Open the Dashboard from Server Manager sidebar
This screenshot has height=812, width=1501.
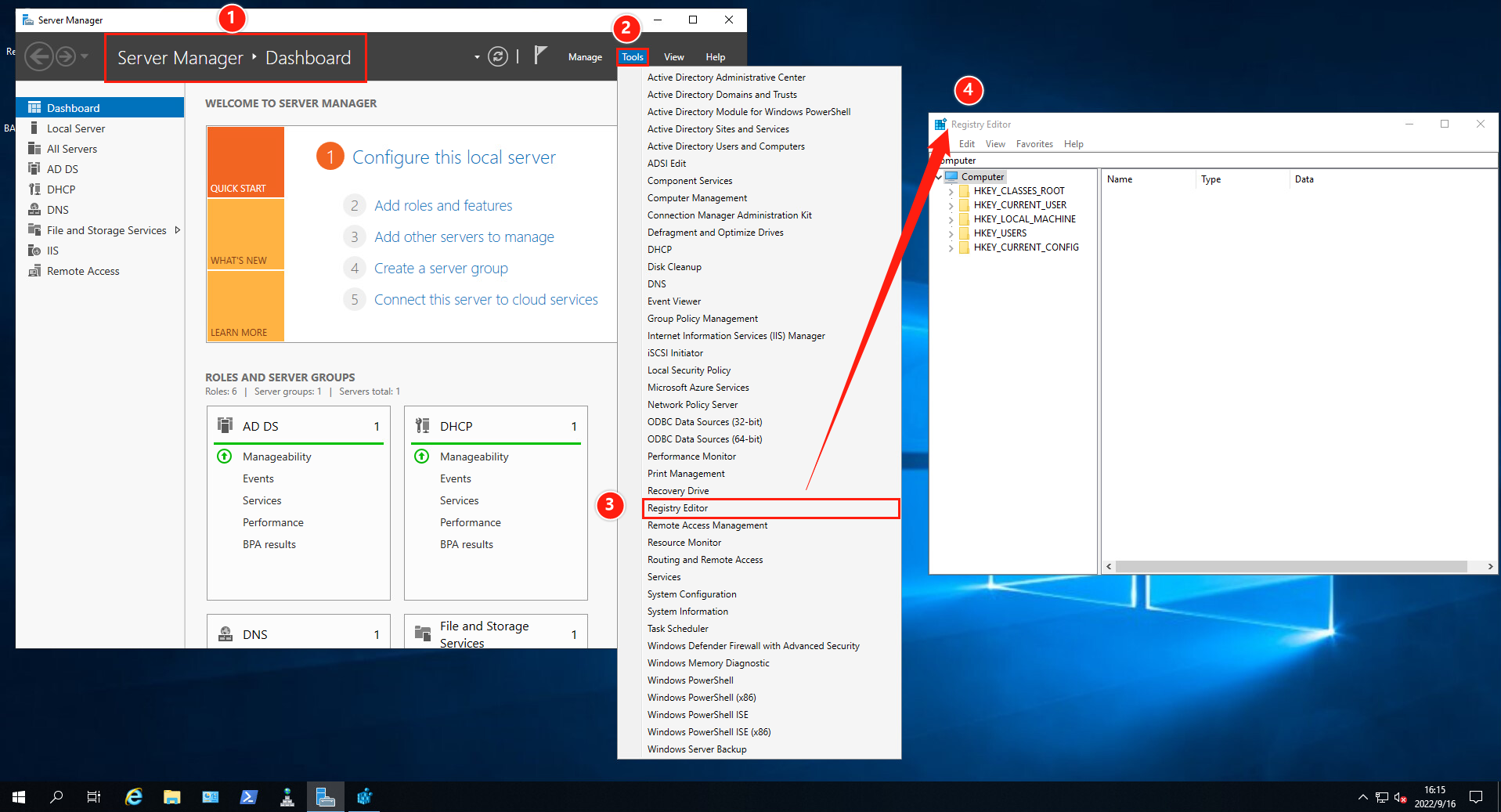pyautogui.click(x=74, y=107)
